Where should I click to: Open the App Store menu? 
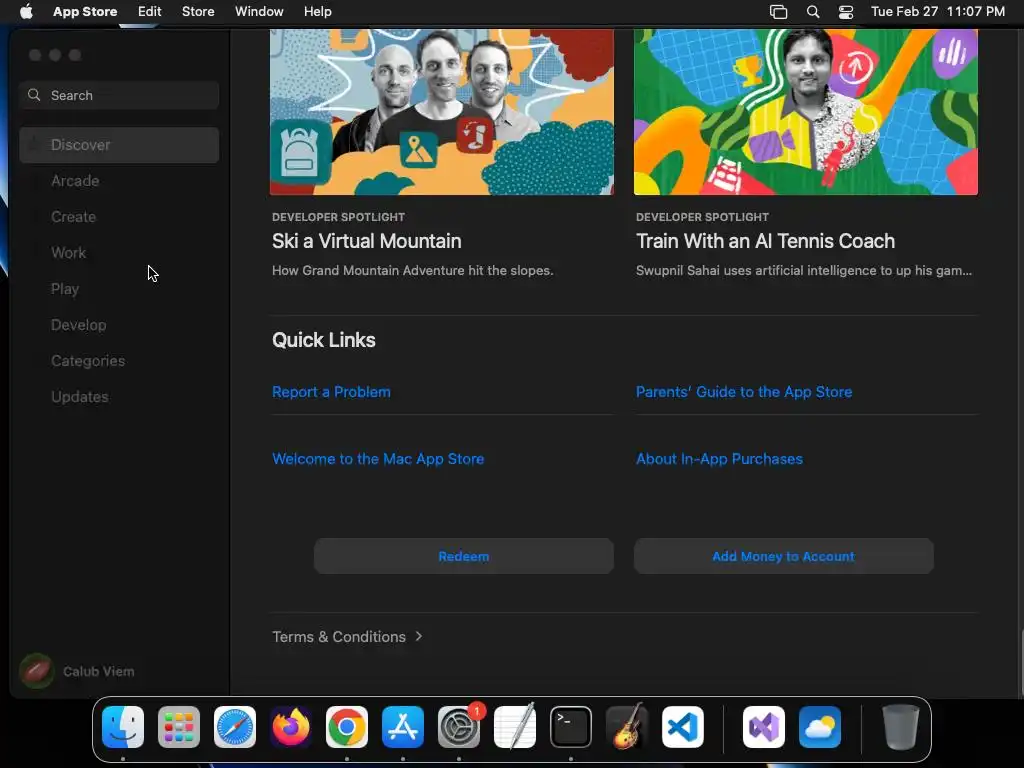point(85,12)
